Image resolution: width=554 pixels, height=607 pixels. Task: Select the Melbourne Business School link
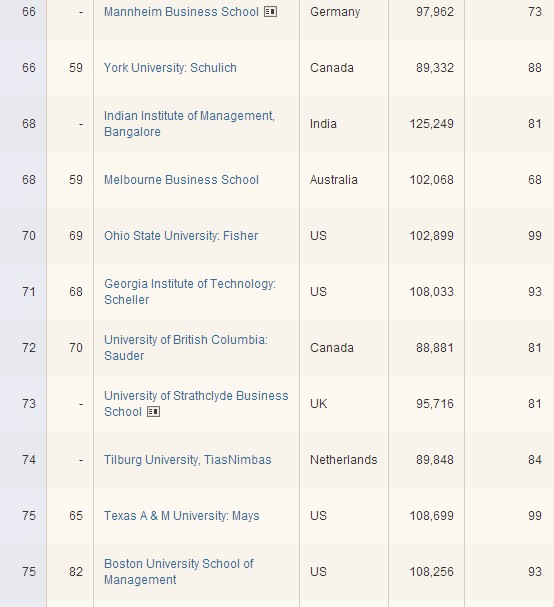pos(181,180)
